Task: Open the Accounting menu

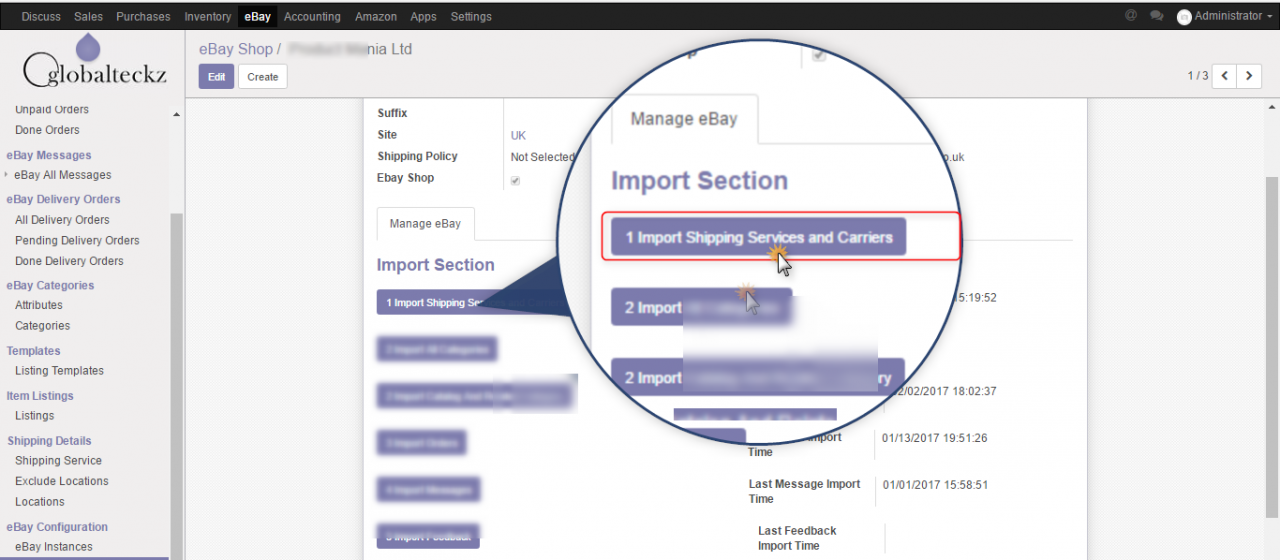Action: click(312, 16)
